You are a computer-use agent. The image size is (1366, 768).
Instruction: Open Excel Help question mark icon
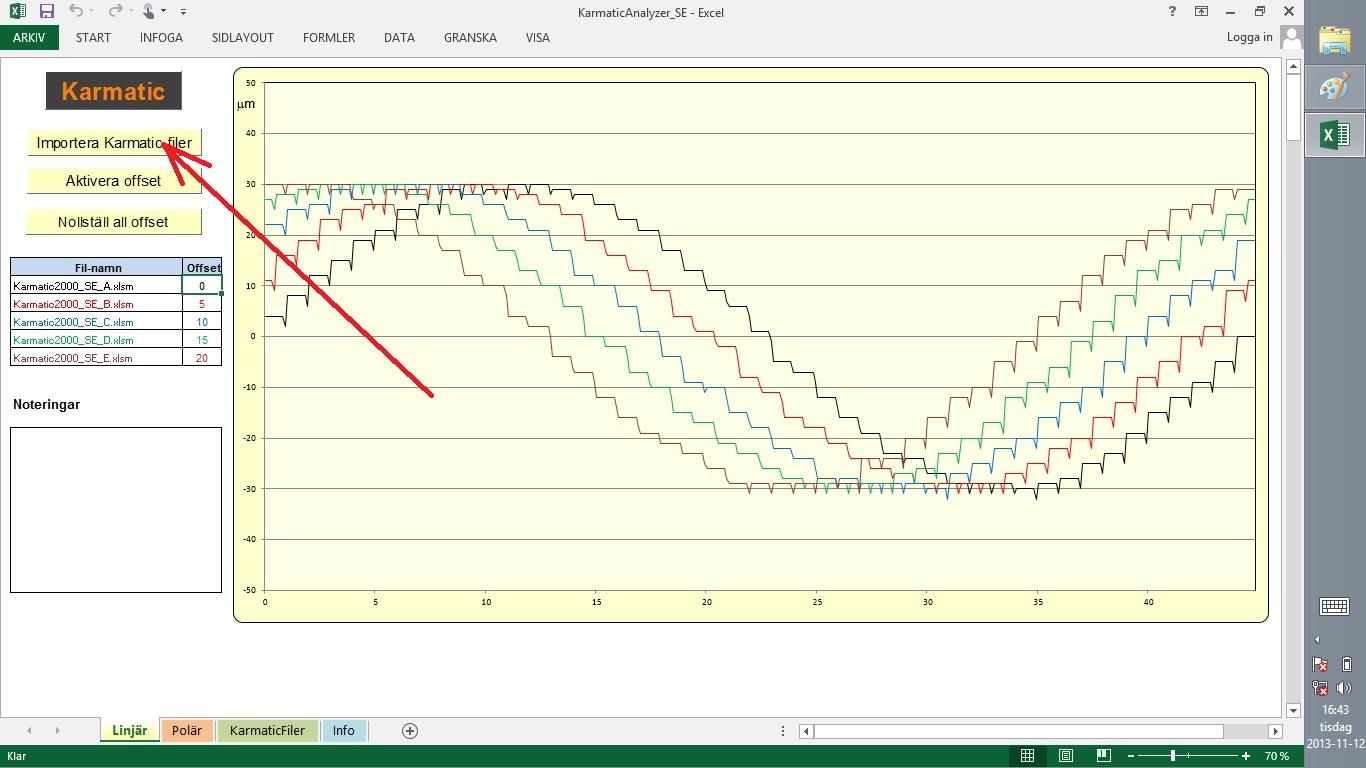coord(1172,11)
